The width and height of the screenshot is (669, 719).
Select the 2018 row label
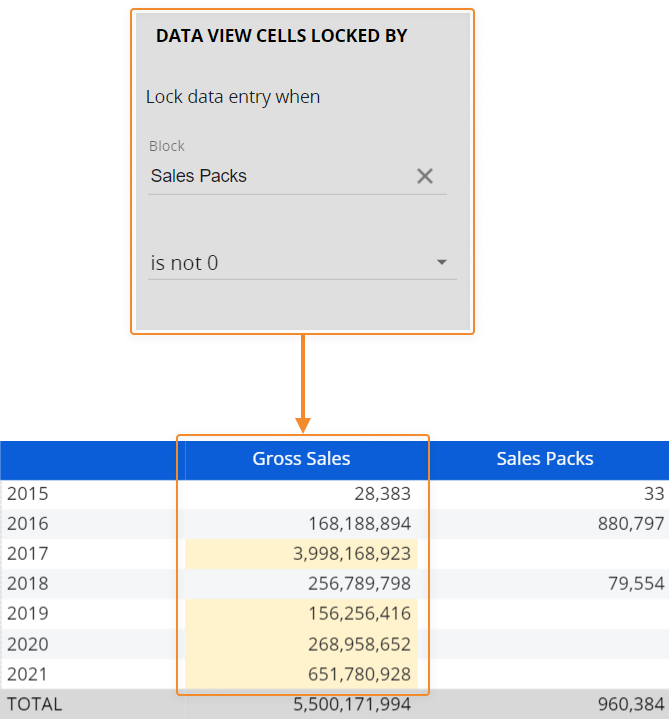pos(28,583)
